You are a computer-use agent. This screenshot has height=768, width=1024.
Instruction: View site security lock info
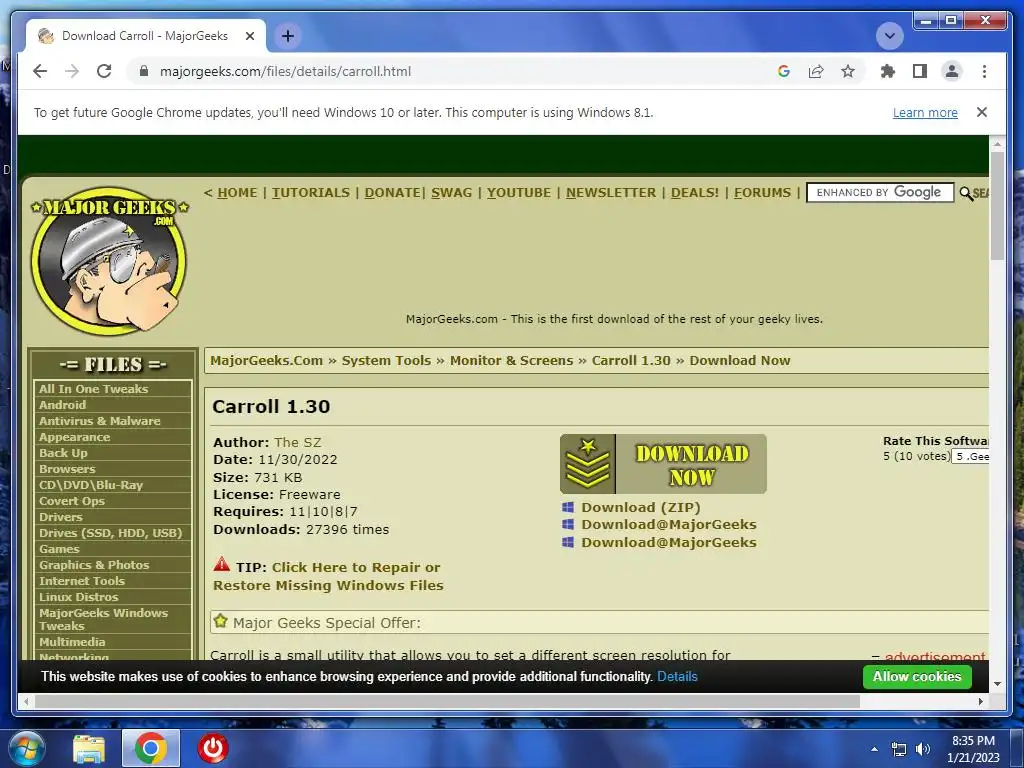pos(144,71)
